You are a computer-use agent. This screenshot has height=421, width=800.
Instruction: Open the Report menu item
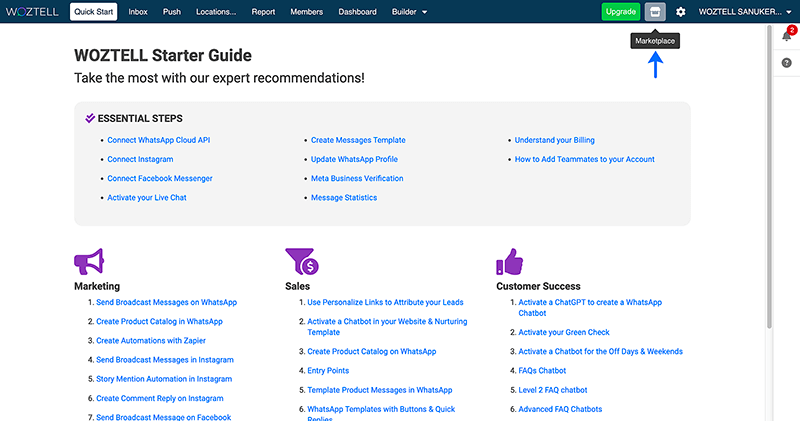coord(263,12)
